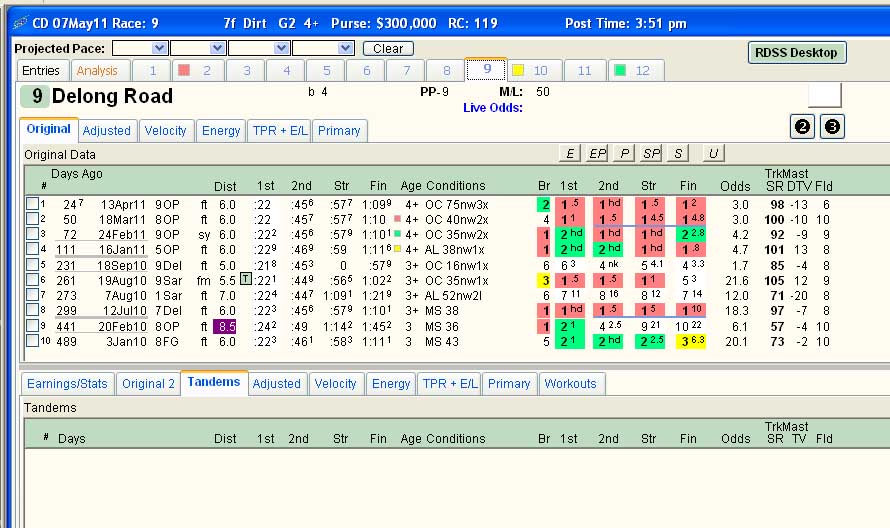
Task: Open the Workouts tab
Action: coord(570,384)
